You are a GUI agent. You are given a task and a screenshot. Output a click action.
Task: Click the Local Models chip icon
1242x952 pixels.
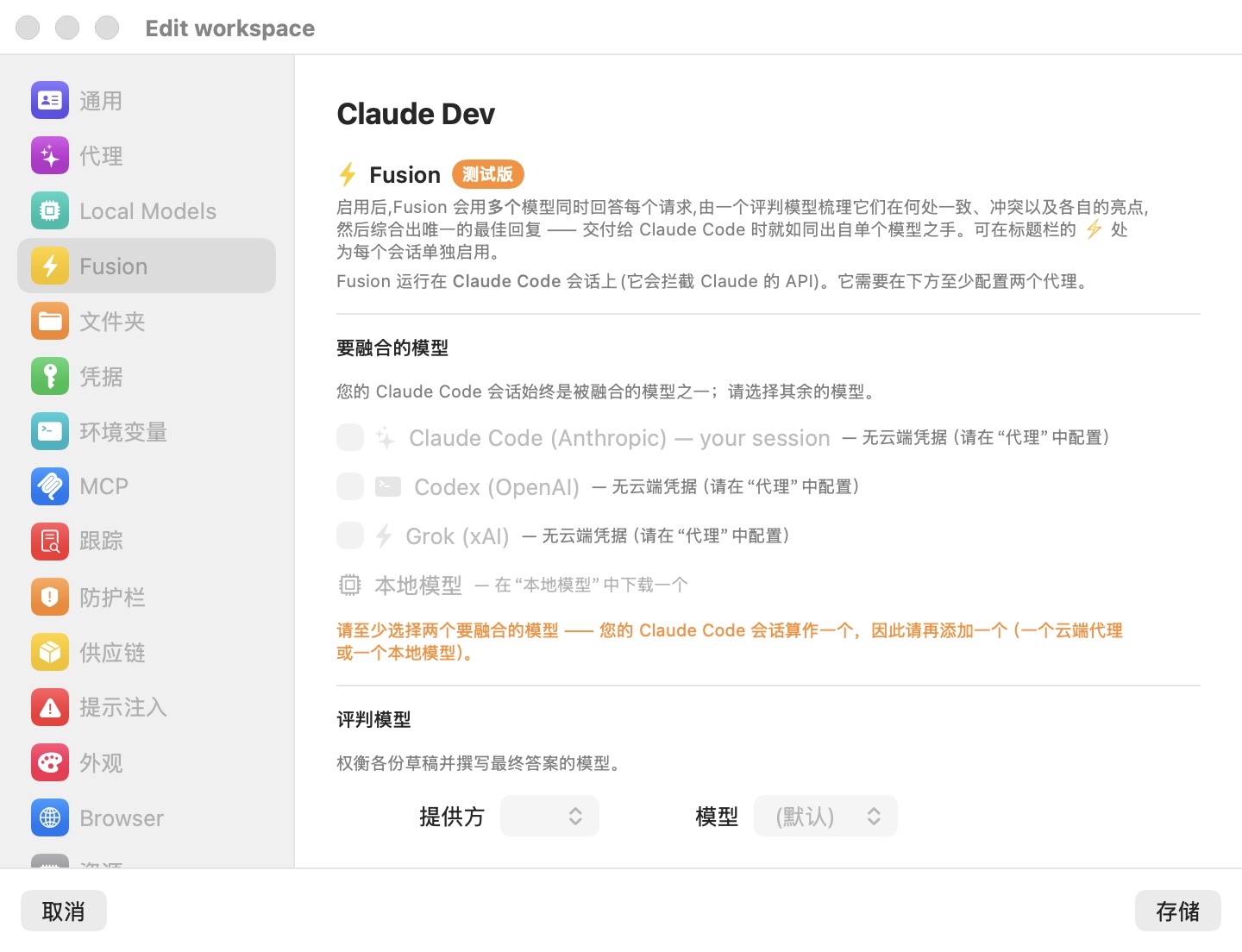click(x=50, y=210)
